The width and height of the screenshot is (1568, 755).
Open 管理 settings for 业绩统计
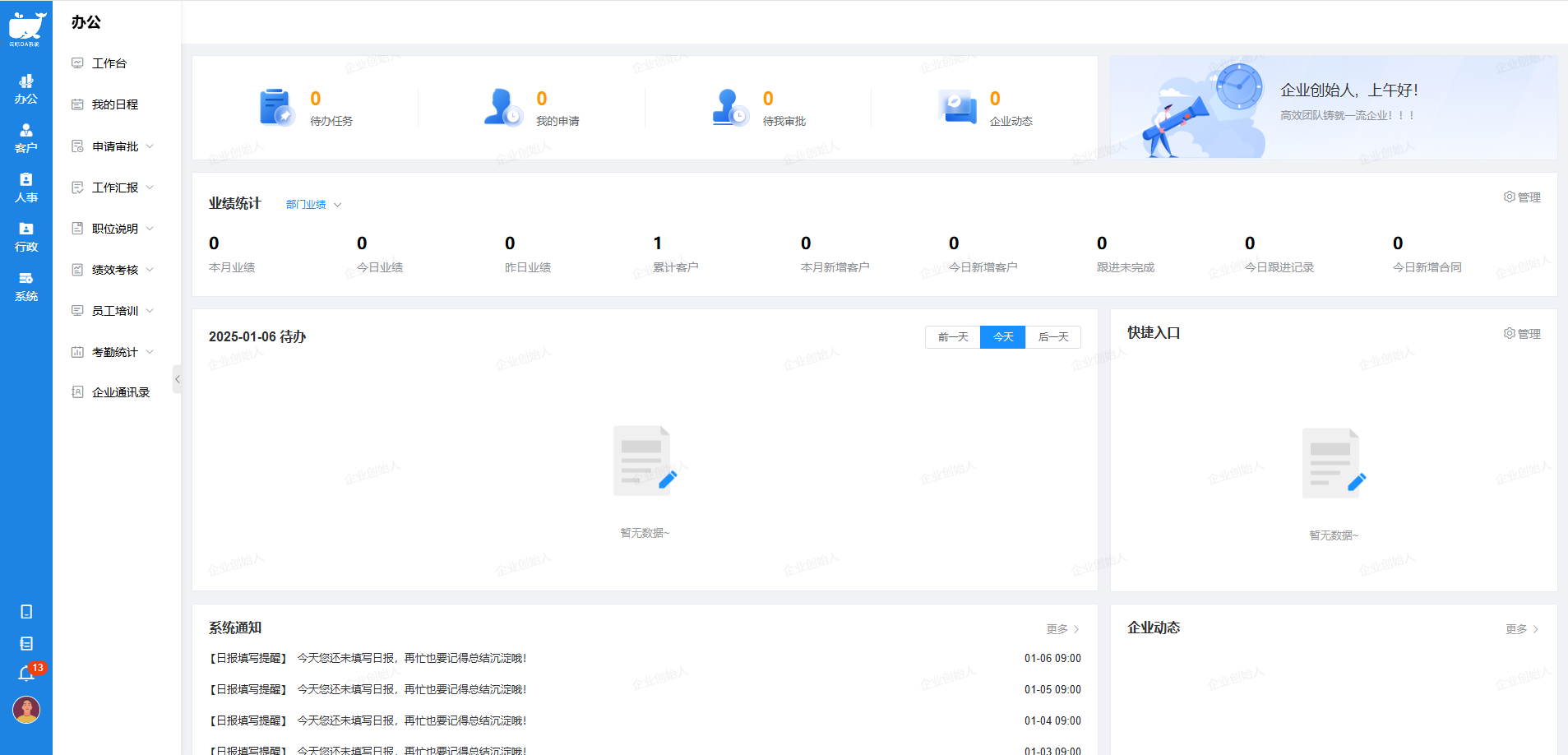click(x=1520, y=197)
